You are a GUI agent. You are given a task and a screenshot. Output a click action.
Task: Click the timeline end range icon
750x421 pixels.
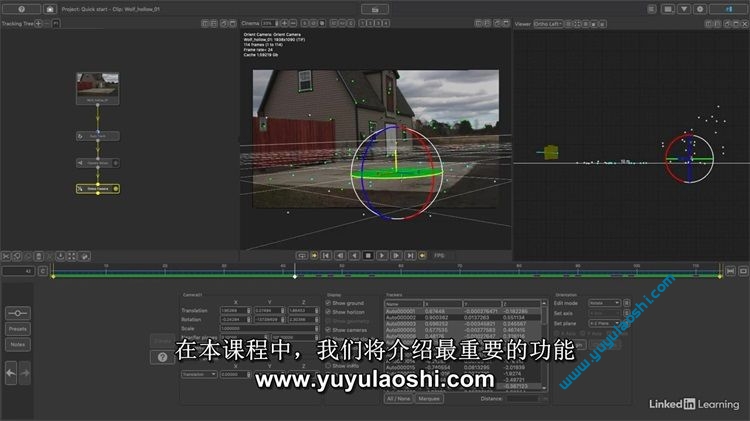[x=730, y=271]
